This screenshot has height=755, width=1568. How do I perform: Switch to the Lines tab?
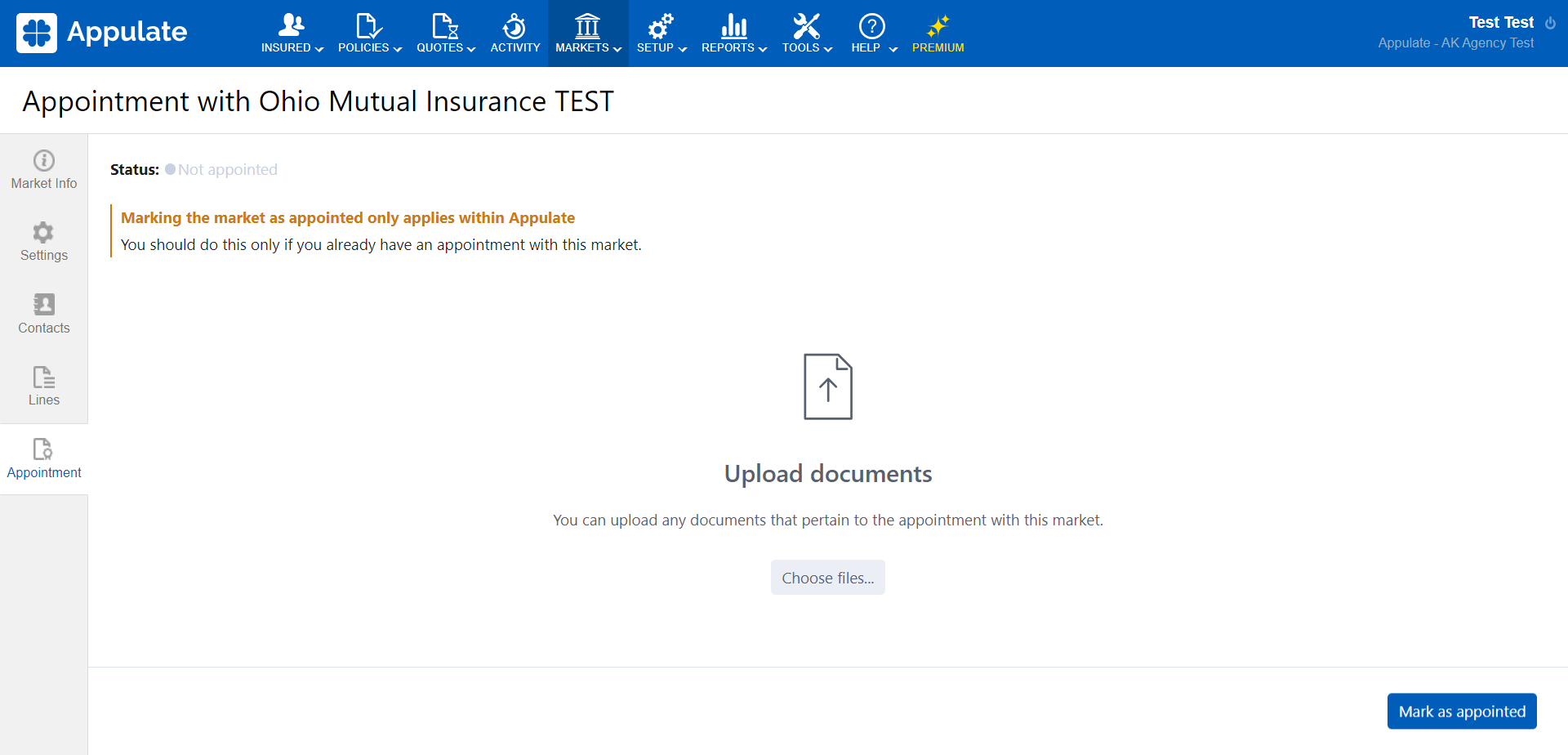(x=44, y=386)
